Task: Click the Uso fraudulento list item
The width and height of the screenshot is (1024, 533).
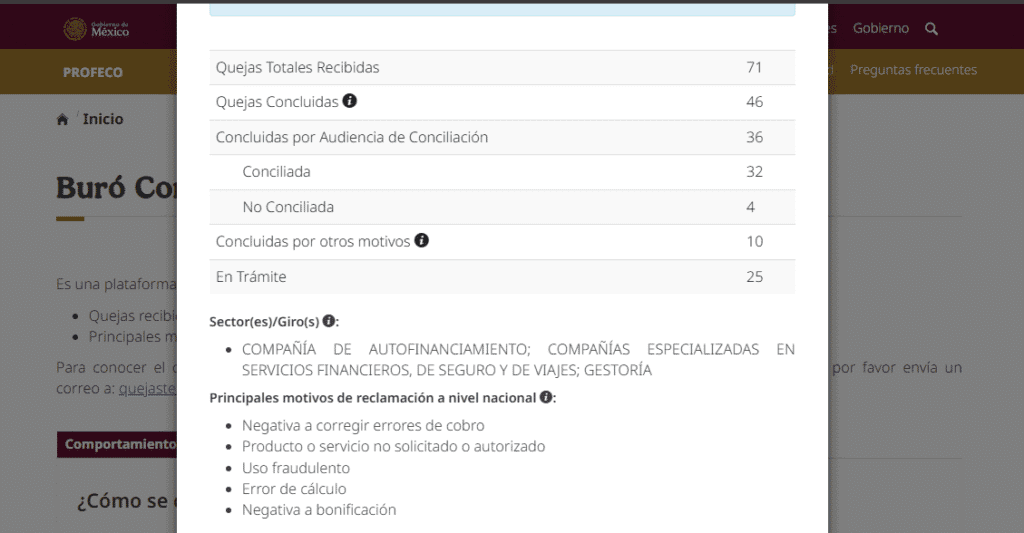Action: 295,468
